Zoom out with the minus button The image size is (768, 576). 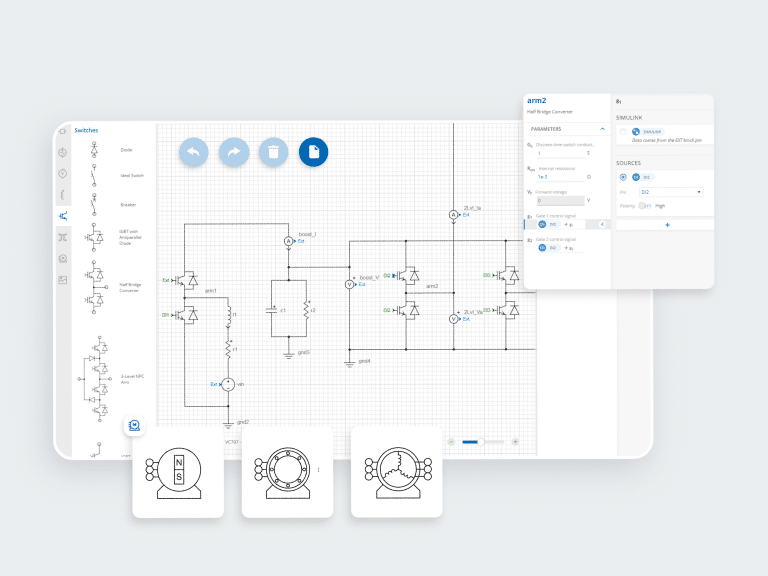click(451, 442)
